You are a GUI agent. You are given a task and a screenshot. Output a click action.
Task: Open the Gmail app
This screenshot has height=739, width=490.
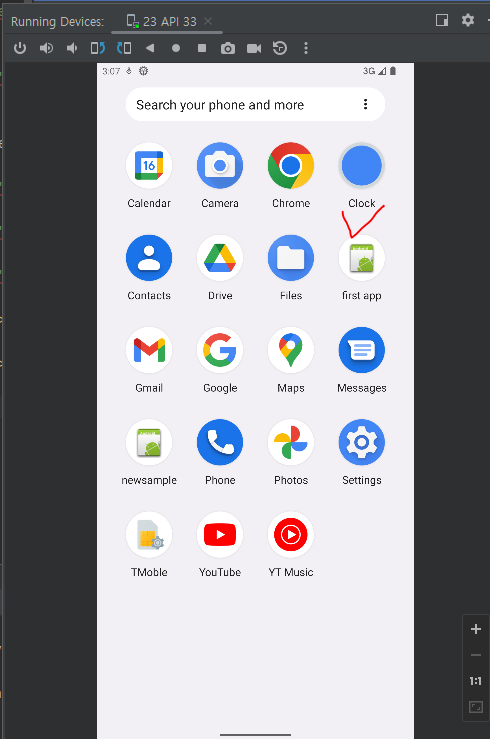click(x=149, y=350)
